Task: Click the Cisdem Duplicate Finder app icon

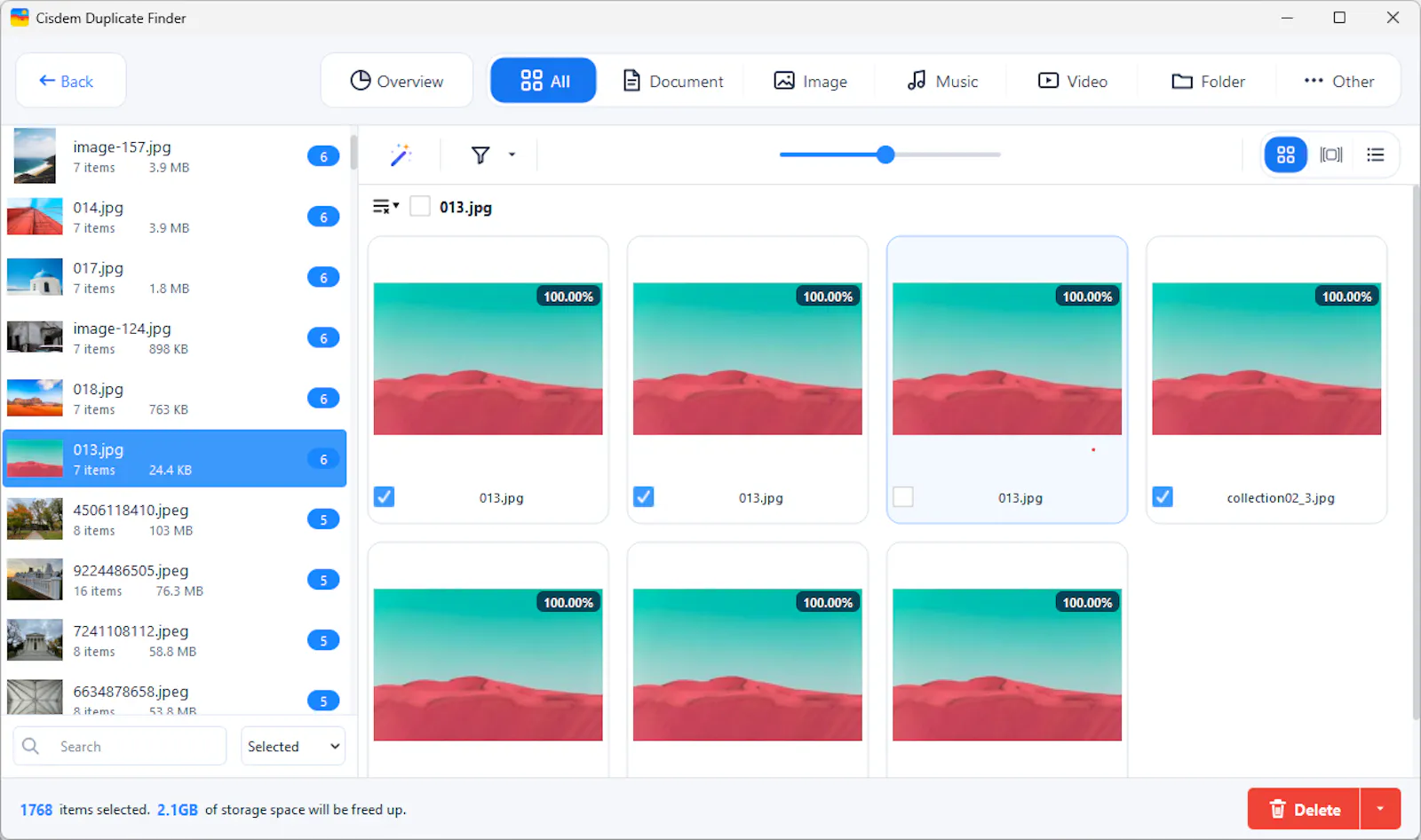Action: coord(20,18)
